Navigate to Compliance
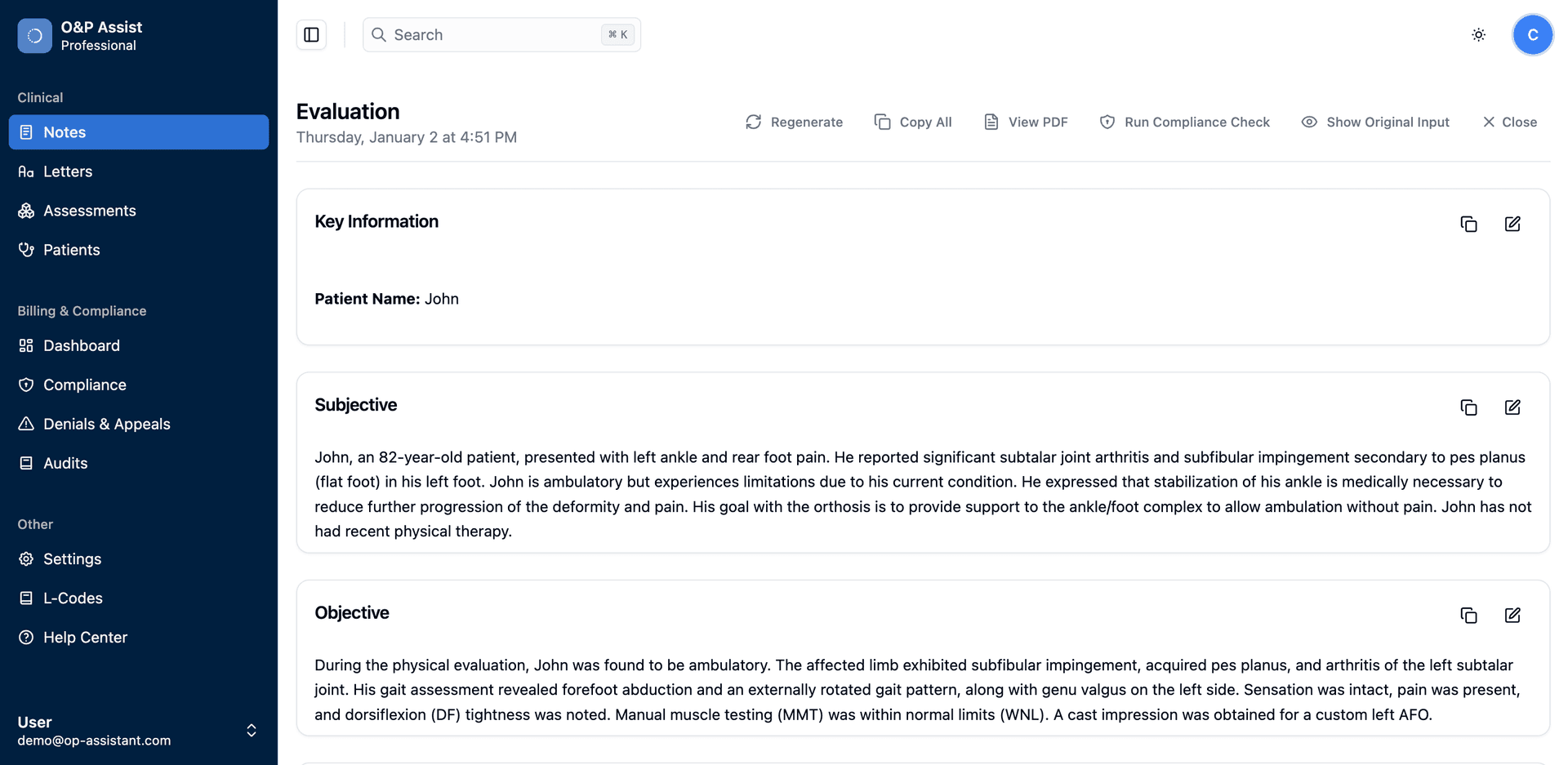1568x765 pixels. 139,385
